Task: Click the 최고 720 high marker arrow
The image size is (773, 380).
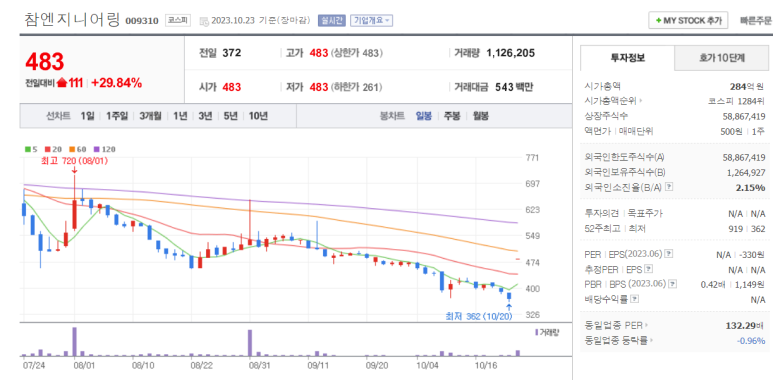Action: [74, 170]
